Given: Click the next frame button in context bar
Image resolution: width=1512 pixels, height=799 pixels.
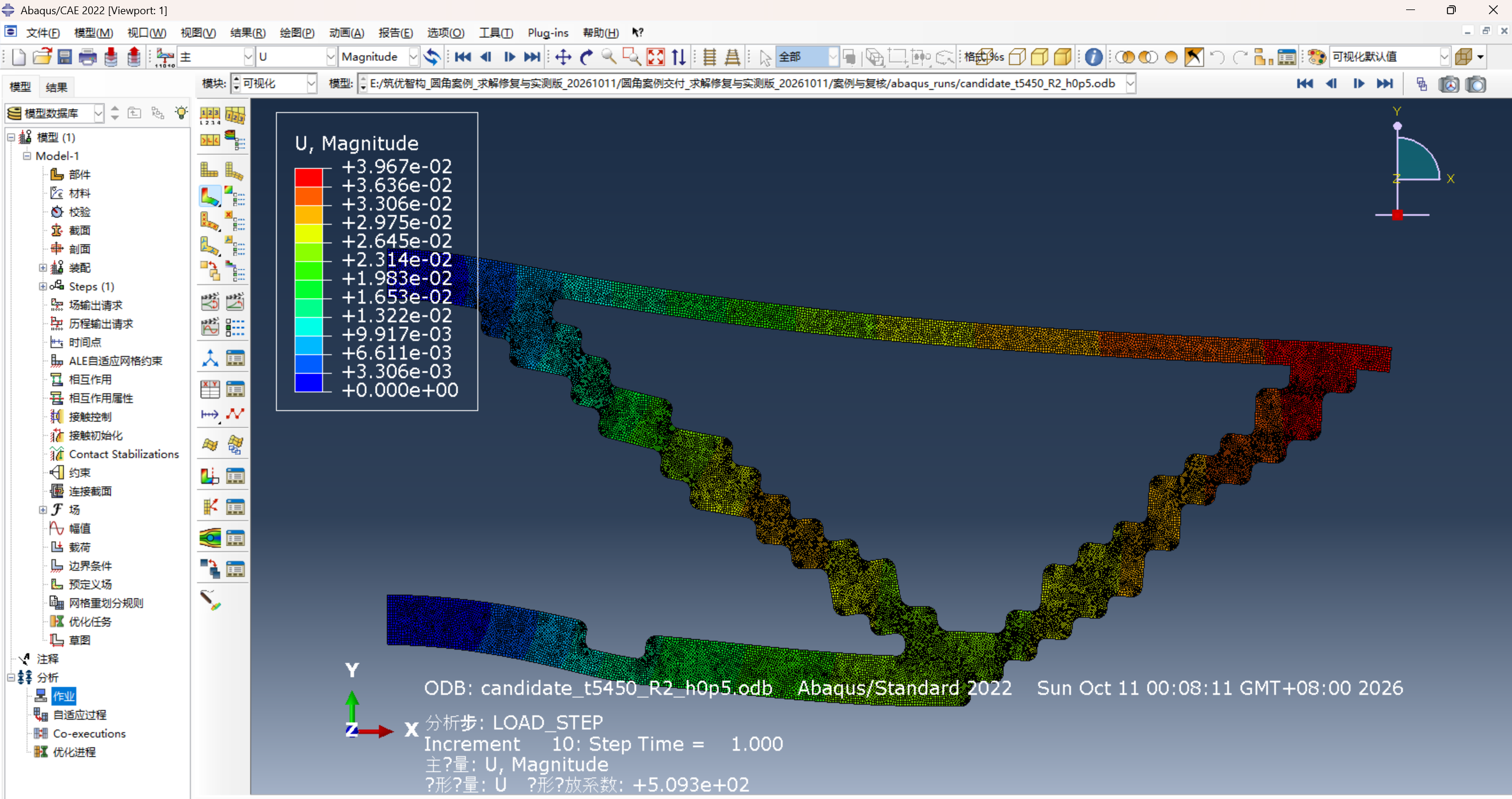Looking at the screenshot, I should tap(1359, 84).
